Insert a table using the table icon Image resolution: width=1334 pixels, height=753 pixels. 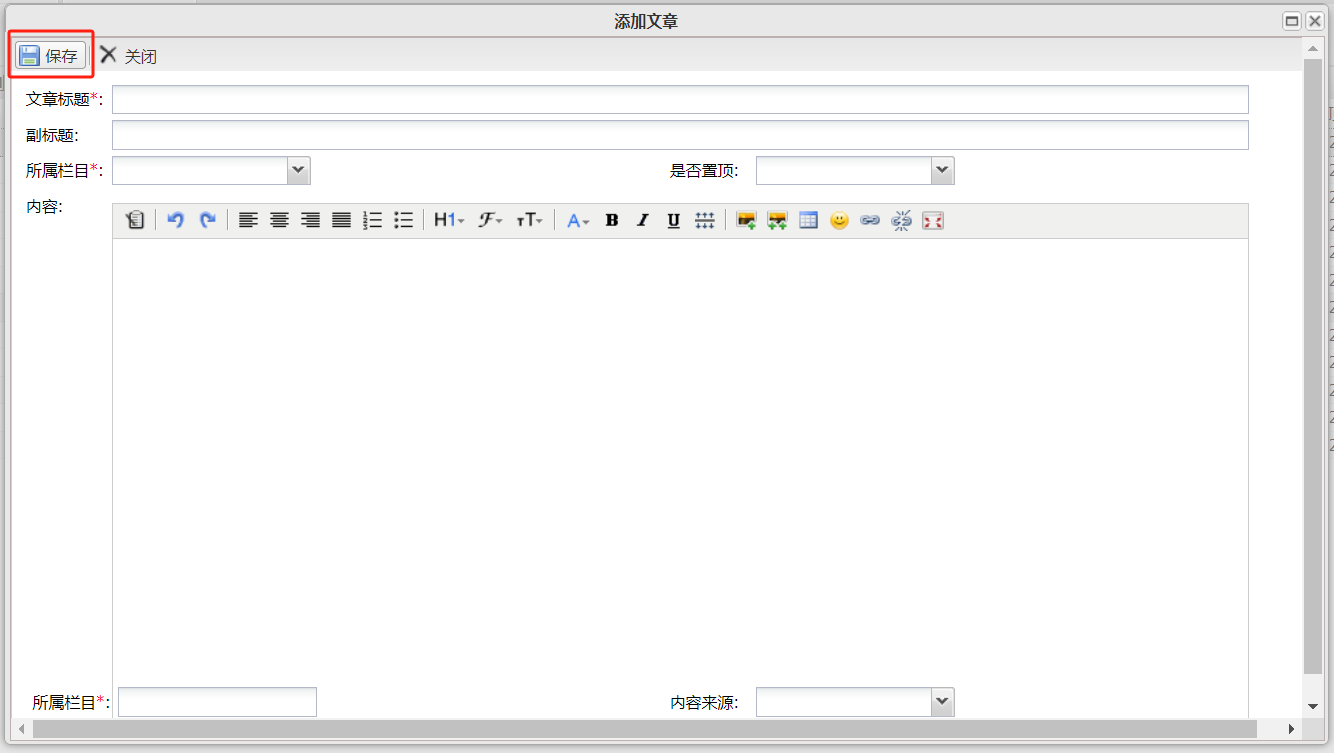(x=808, y=221)
